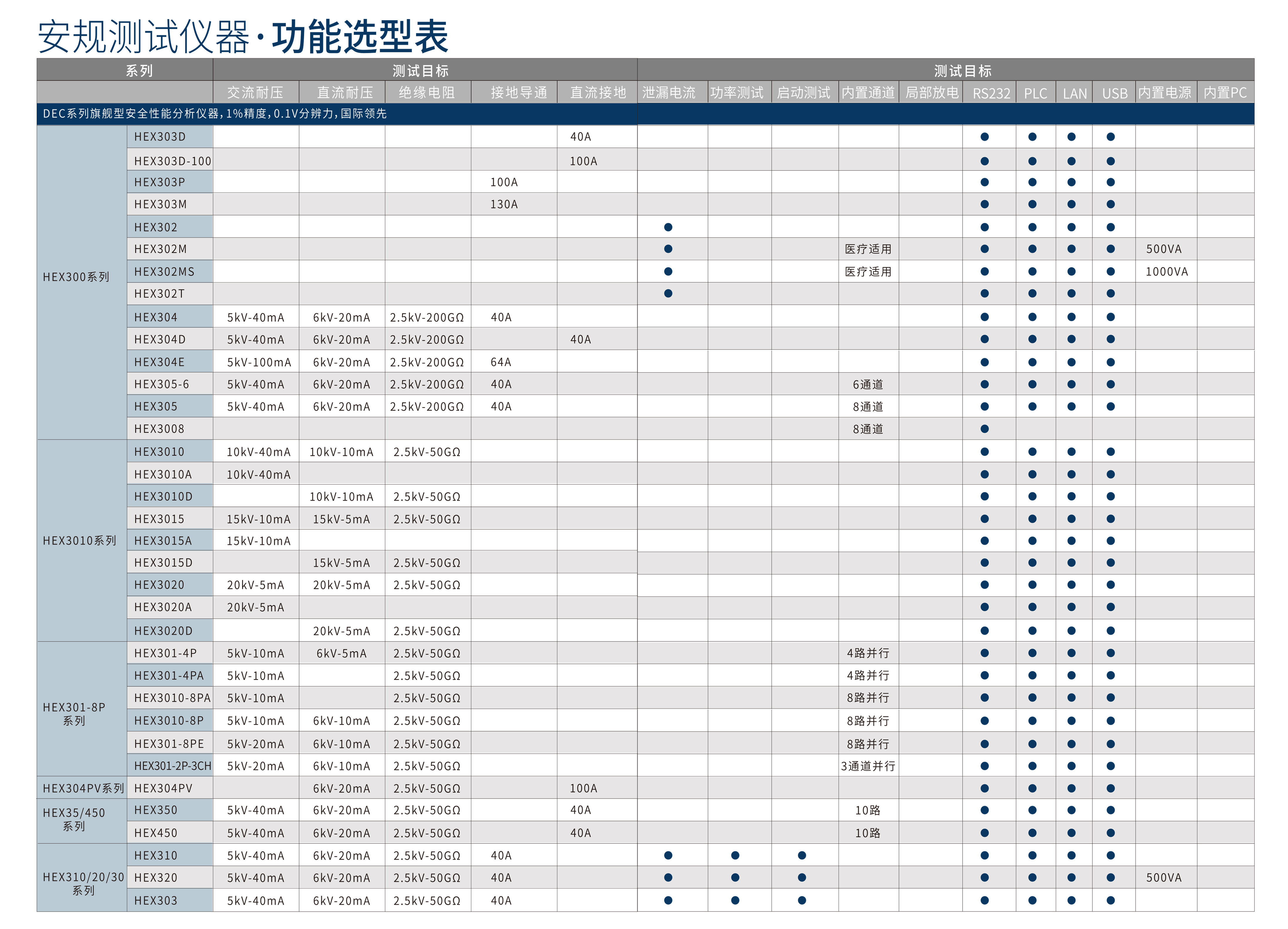This screenshot has width=1288, height=929.
Task: Select the HEX3008 model cell
Action: click(x=170, y=429)
